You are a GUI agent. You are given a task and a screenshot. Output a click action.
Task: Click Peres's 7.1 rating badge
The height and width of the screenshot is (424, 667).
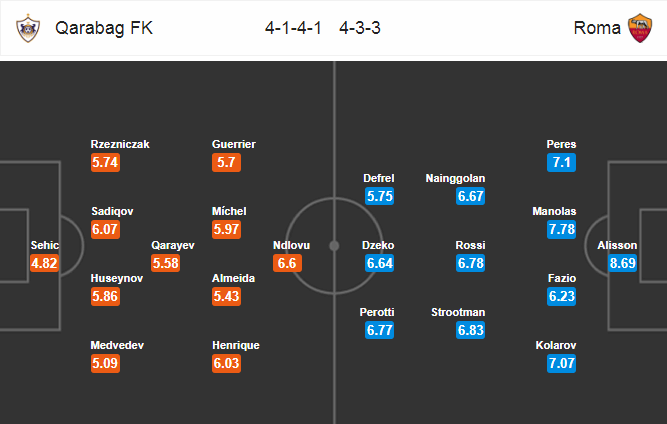click(x=562, y=162)
